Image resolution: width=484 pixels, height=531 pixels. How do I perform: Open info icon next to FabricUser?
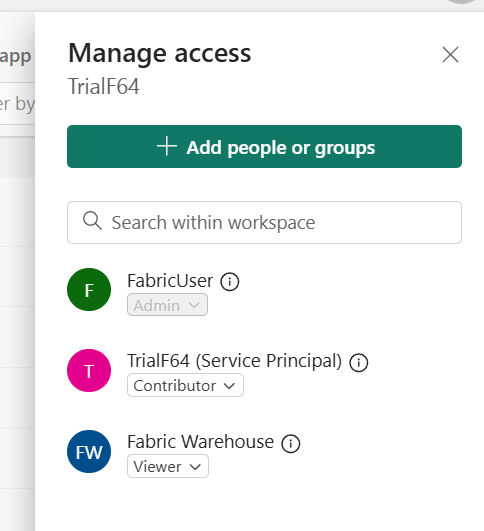(230, 281)
